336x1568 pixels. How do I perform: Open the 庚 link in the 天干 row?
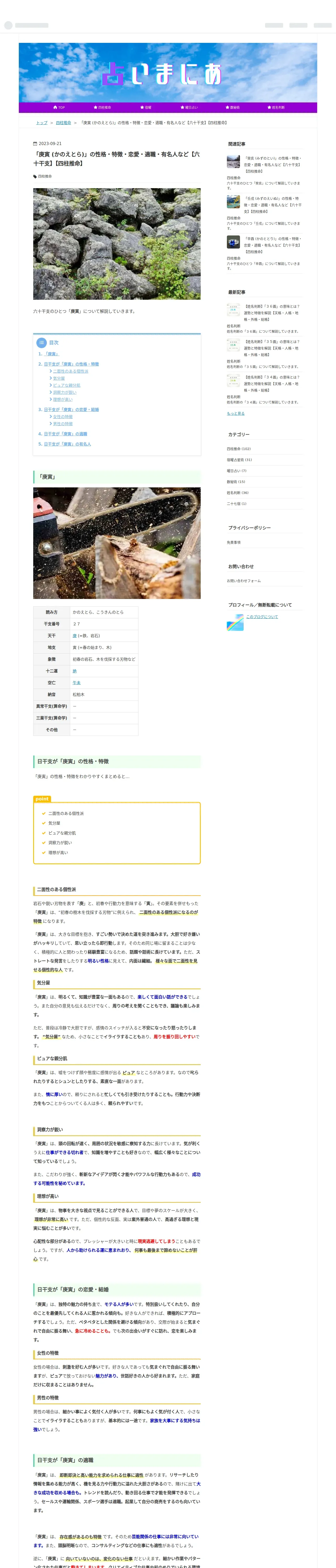(74, 636)
